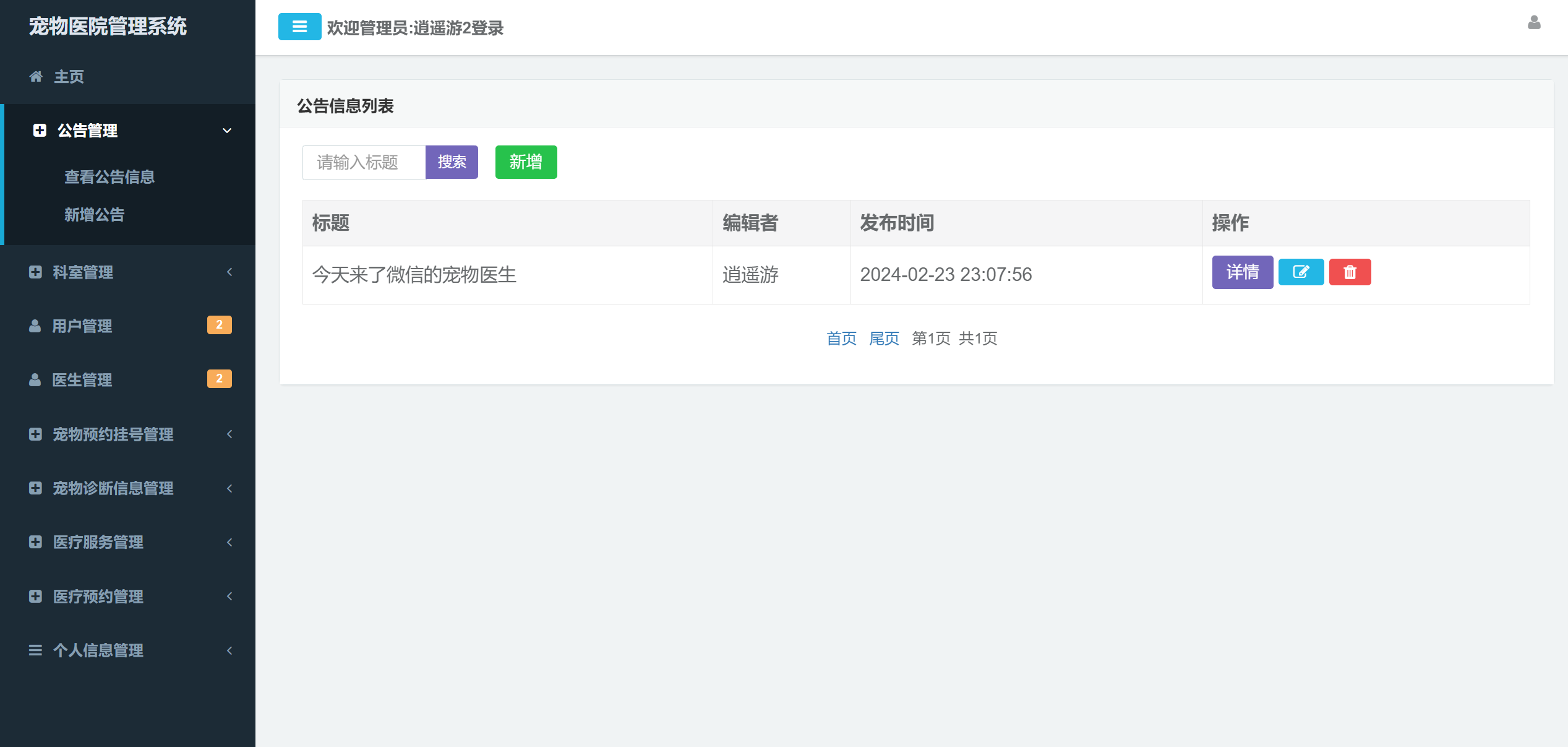
Task: Expand the 医疗预约管理 menu chevron
Action: click(229, 597)
